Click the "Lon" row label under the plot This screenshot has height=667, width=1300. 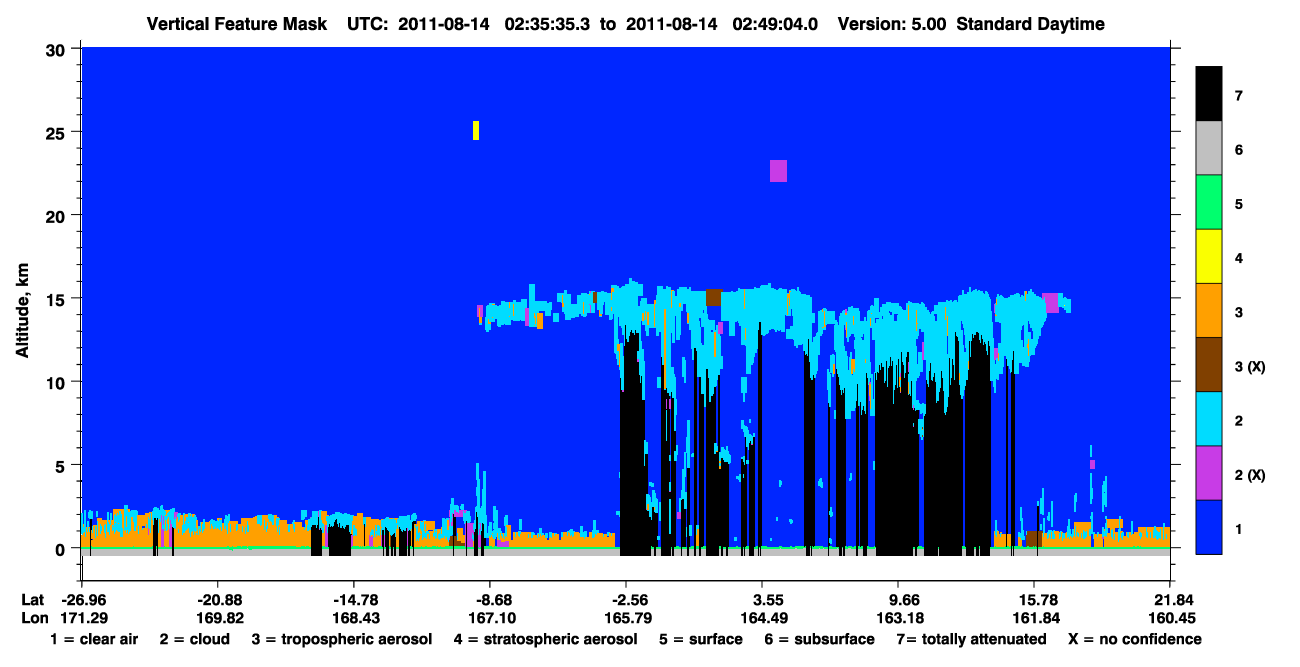click(x=33, y=618)
